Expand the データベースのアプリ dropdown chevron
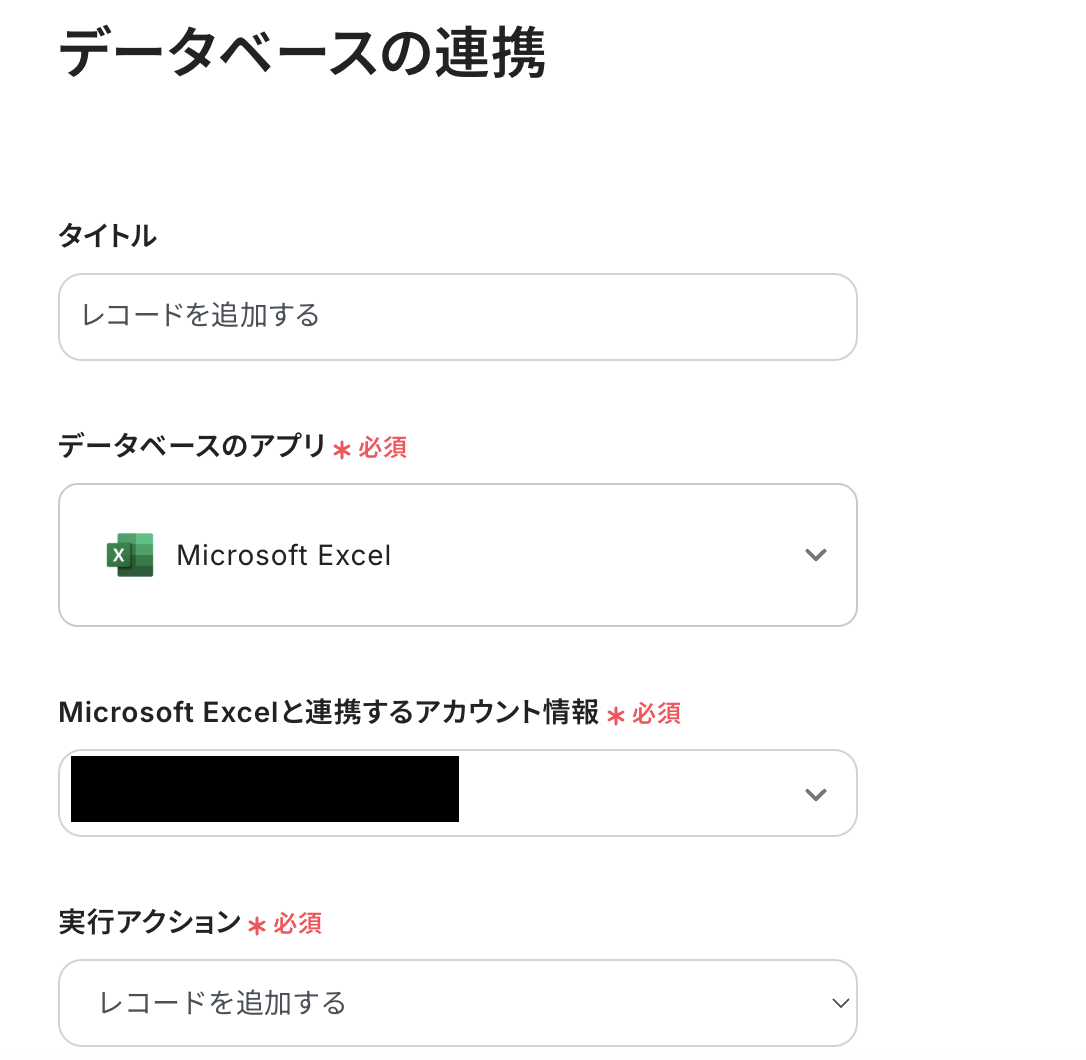This screenshot has width=1086, height=1060. pos(816,555)
